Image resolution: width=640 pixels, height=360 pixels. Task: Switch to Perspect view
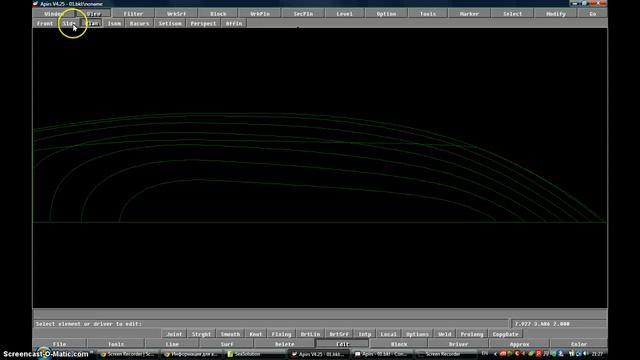point(203,23)
